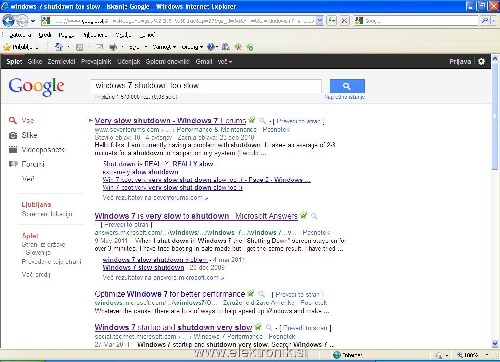Open Google settings gear icon
Viewport: 500px width, 362px height.
click(481, 62)
